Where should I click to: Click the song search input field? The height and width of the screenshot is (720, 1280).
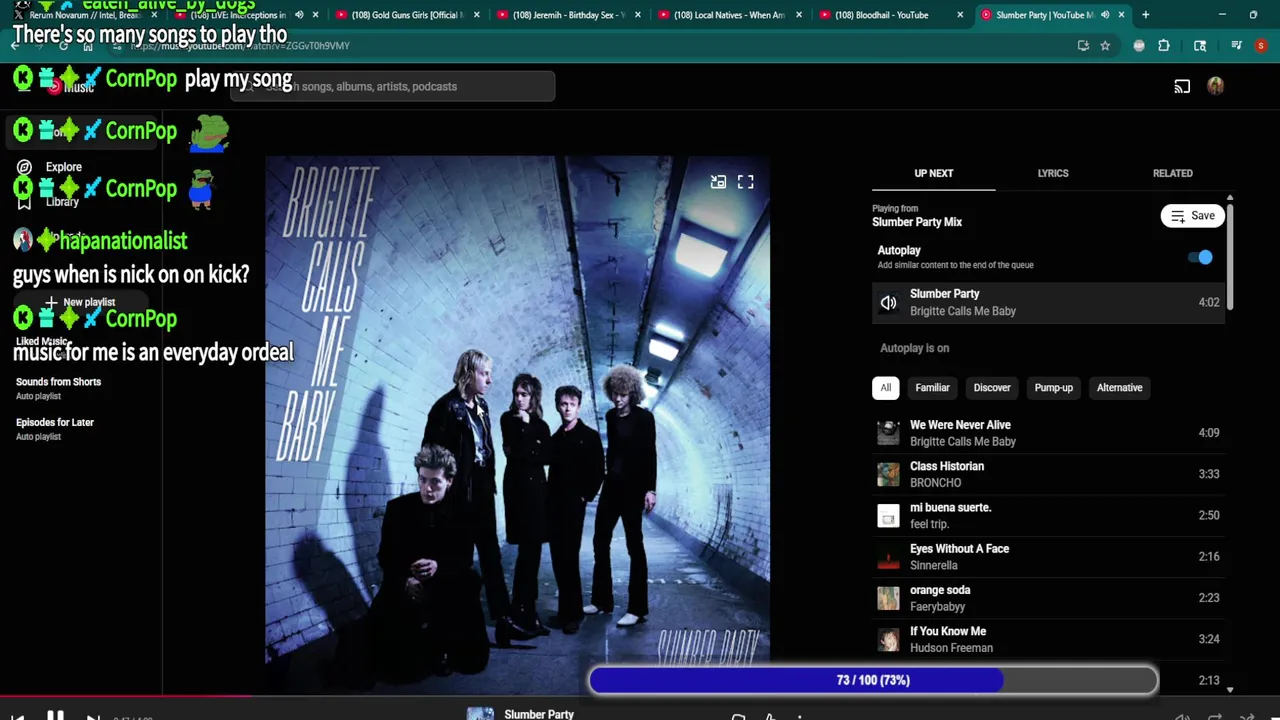tap(392, 87)
